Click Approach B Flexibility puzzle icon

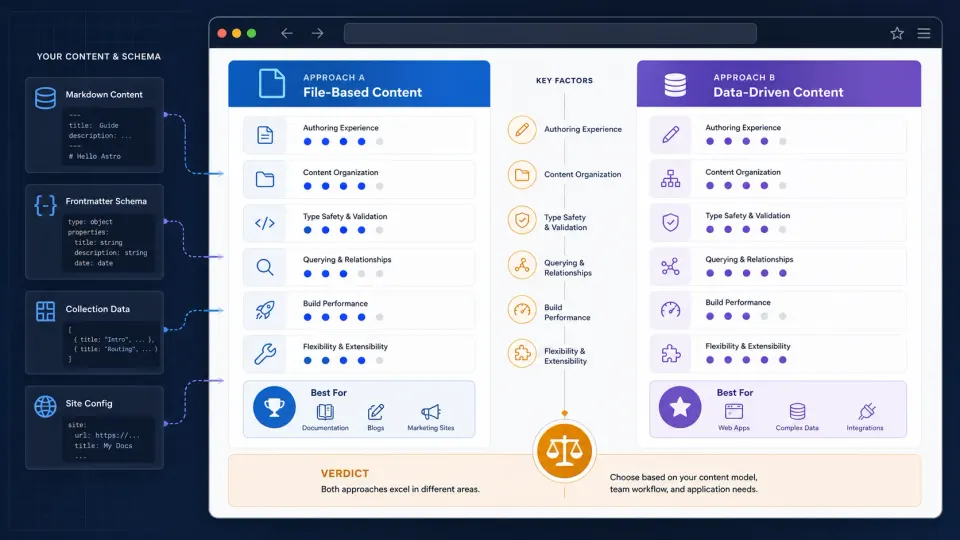pyautogui.click(x=670, y=353)
